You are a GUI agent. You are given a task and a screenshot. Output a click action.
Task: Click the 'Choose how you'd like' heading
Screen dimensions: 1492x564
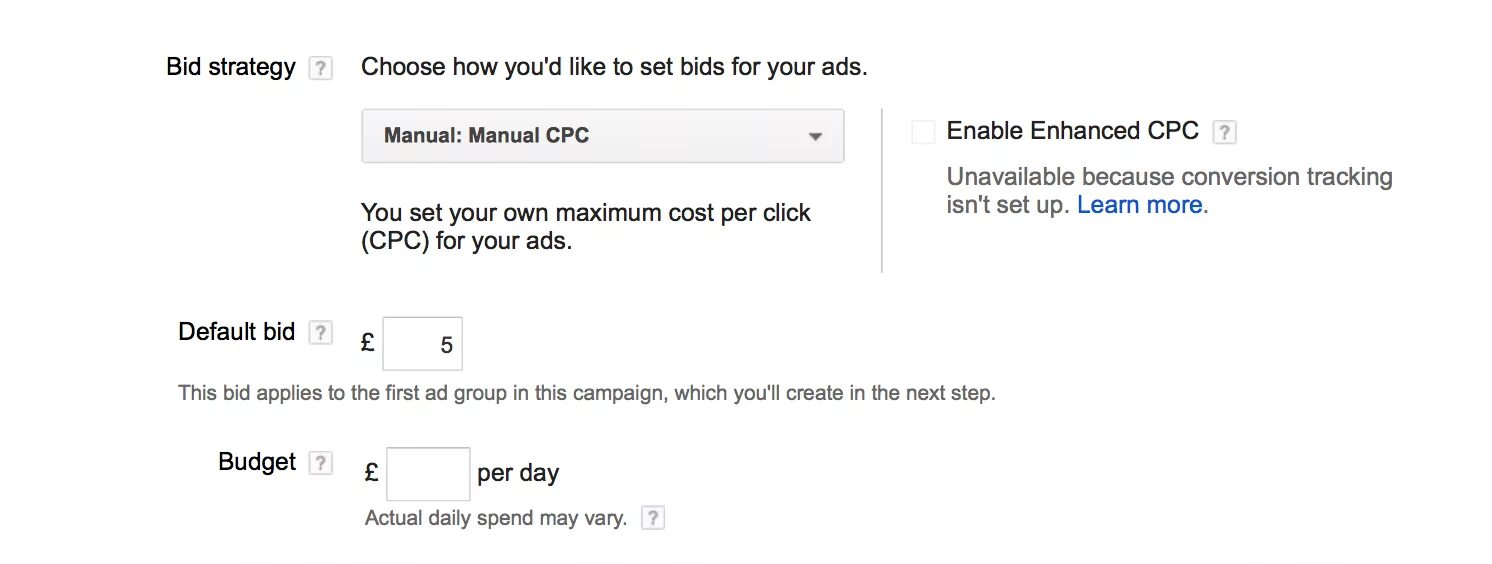coord(613,67)
